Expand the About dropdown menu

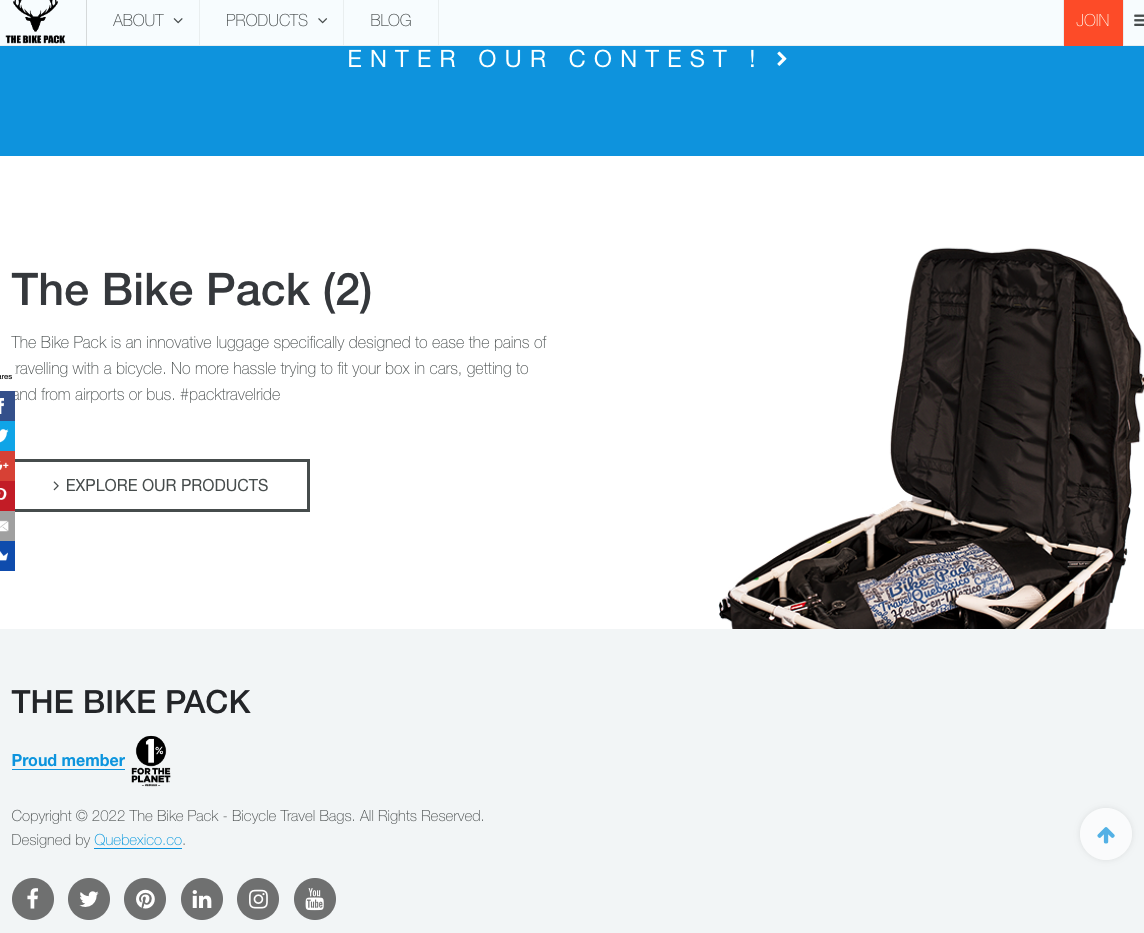coord(147,20)
